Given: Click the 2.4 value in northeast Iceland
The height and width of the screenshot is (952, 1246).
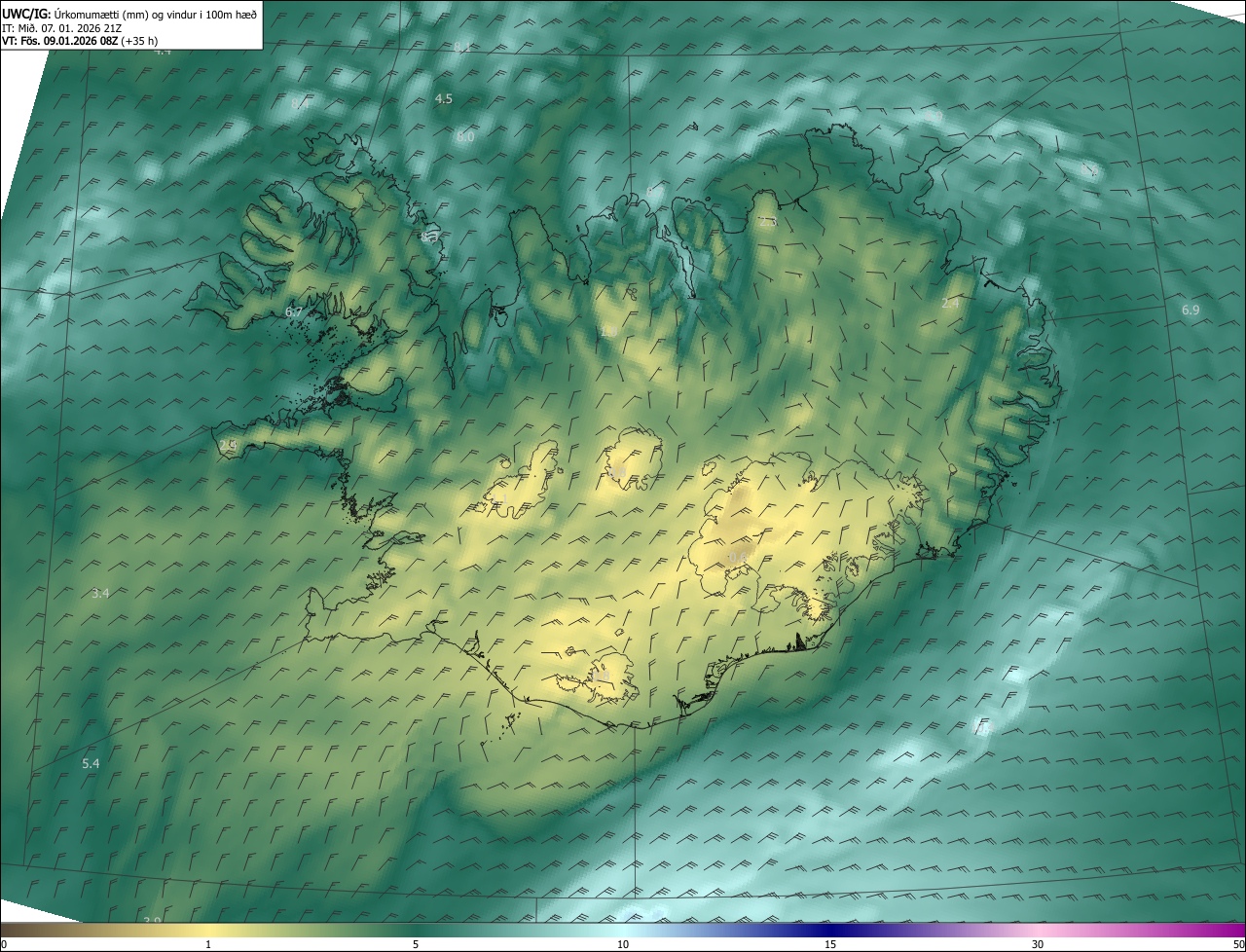Looking at the screenshot, I should coord(950,304).
